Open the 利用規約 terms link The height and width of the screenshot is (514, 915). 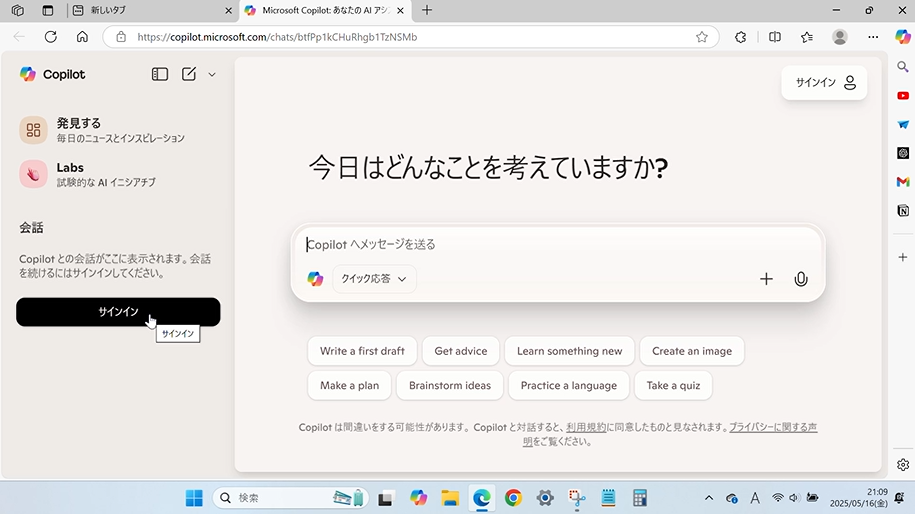click(x=587, y=427)
